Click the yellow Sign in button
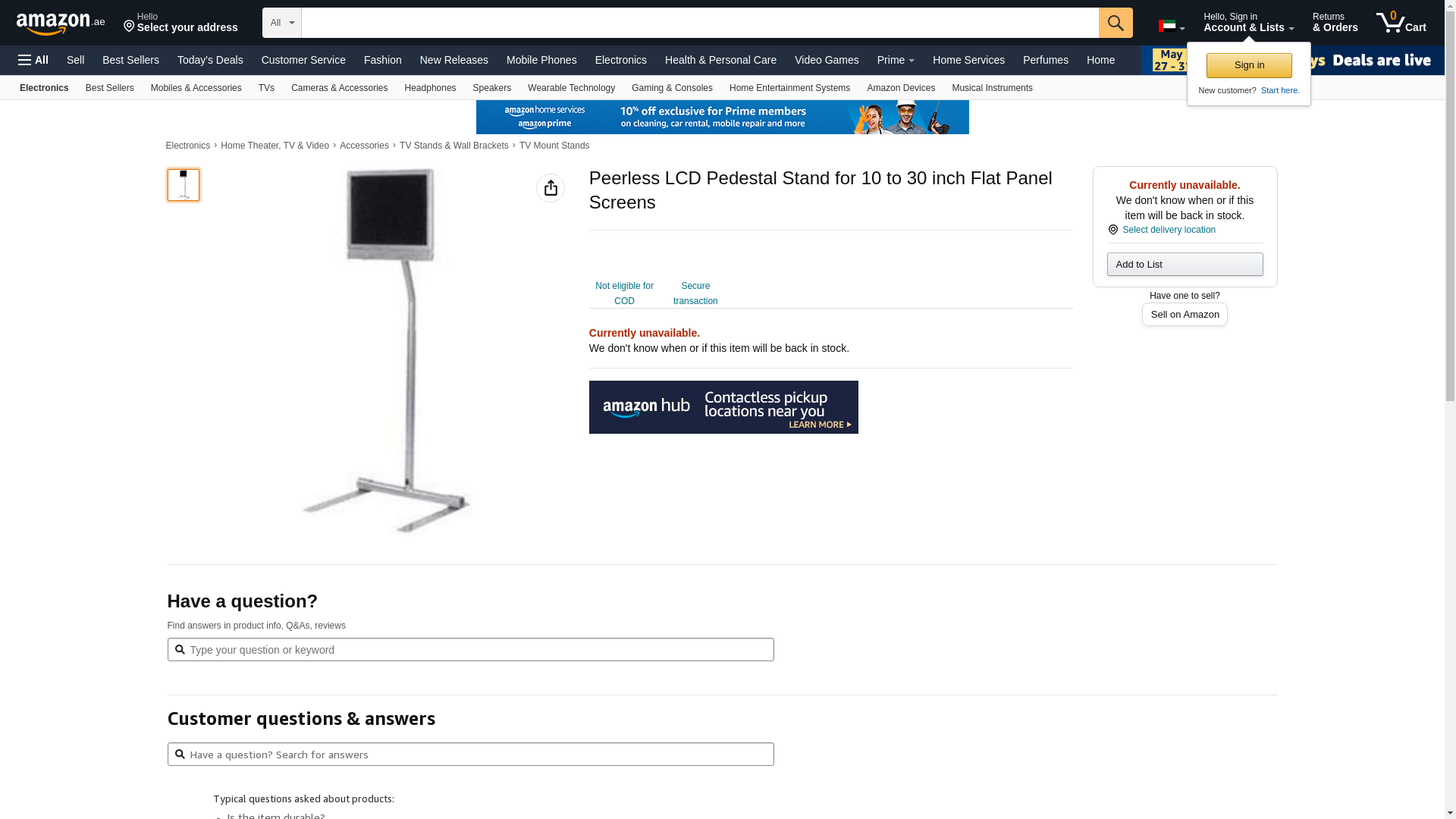The height and width of the screenshot is (819, 1456). [1249, 65]
